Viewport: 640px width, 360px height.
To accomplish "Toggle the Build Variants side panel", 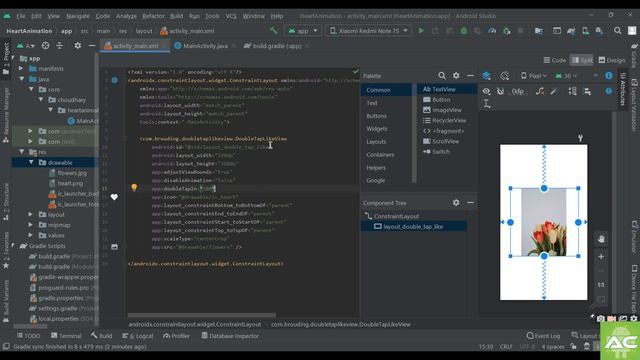I will point(6,302).
